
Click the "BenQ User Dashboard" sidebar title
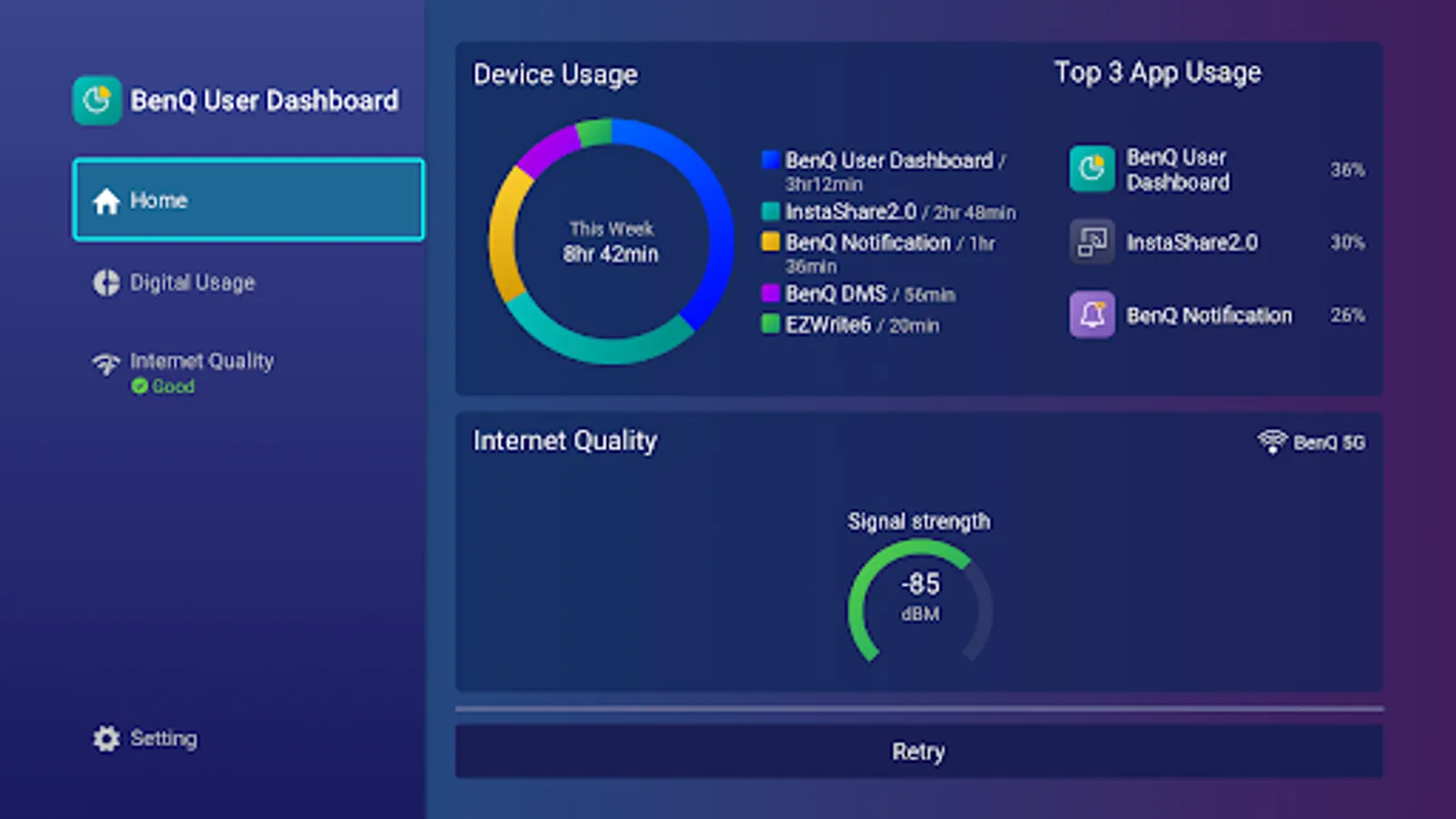[x=264, y=100]
